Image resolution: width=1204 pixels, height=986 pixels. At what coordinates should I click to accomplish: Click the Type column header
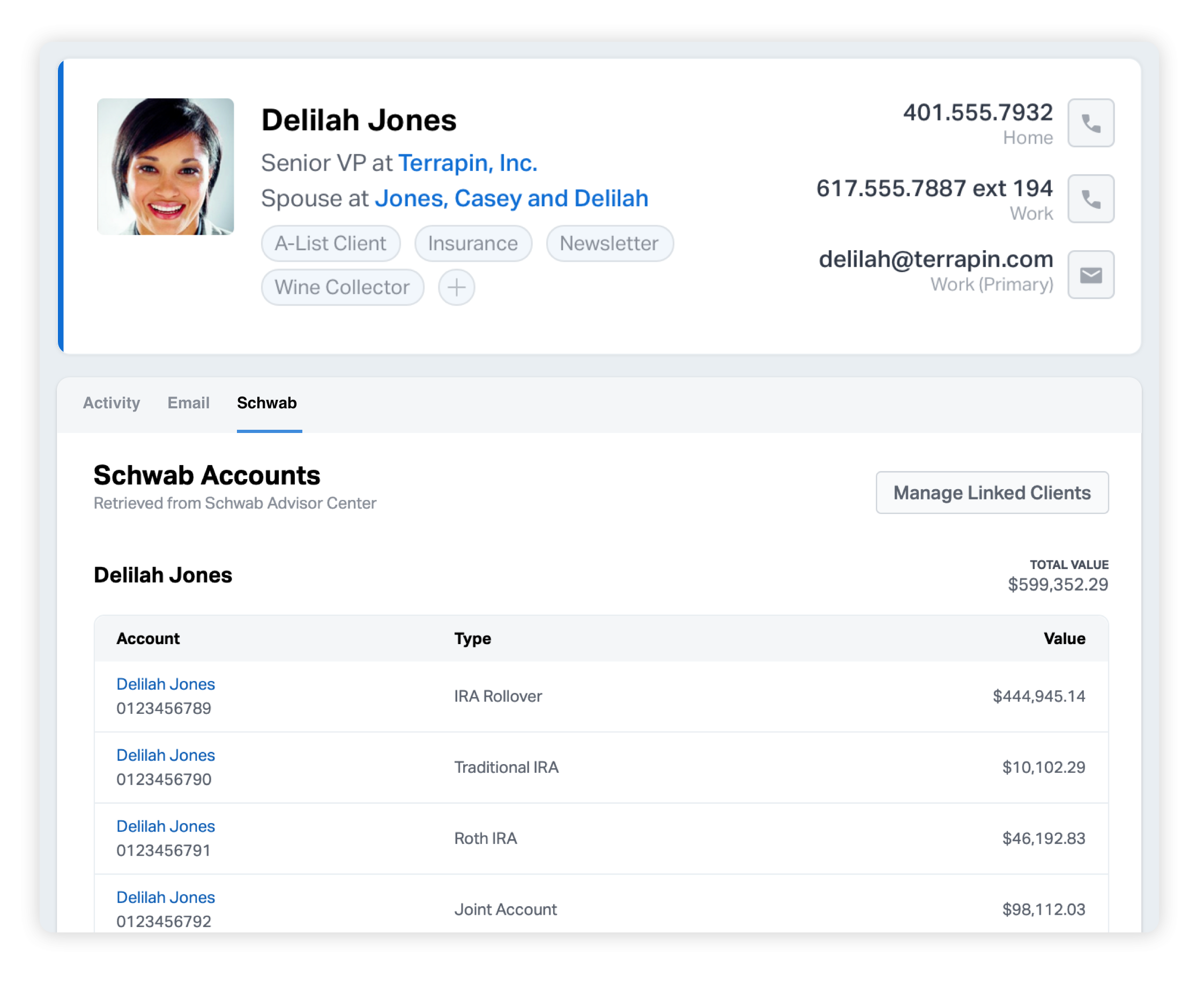472,638
